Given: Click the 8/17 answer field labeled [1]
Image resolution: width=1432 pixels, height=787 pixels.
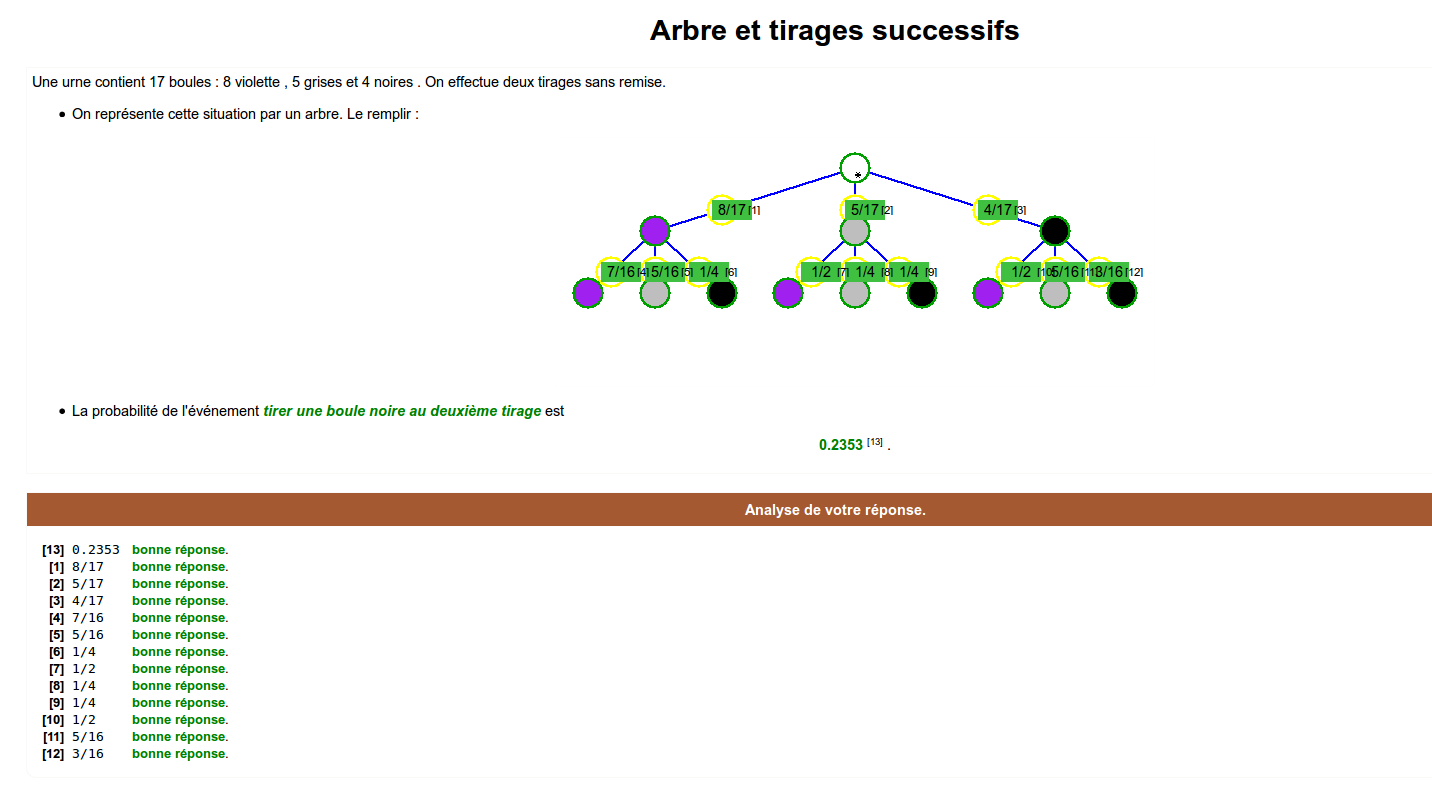Looking at the screenshot, I should pyautogui.click(x=731, y=210).
